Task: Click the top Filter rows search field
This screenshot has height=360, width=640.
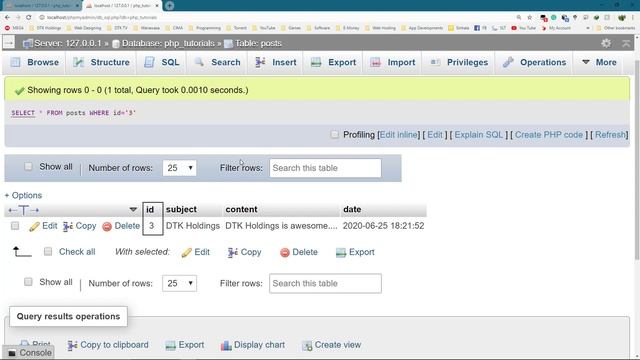Action: point(325,168)
